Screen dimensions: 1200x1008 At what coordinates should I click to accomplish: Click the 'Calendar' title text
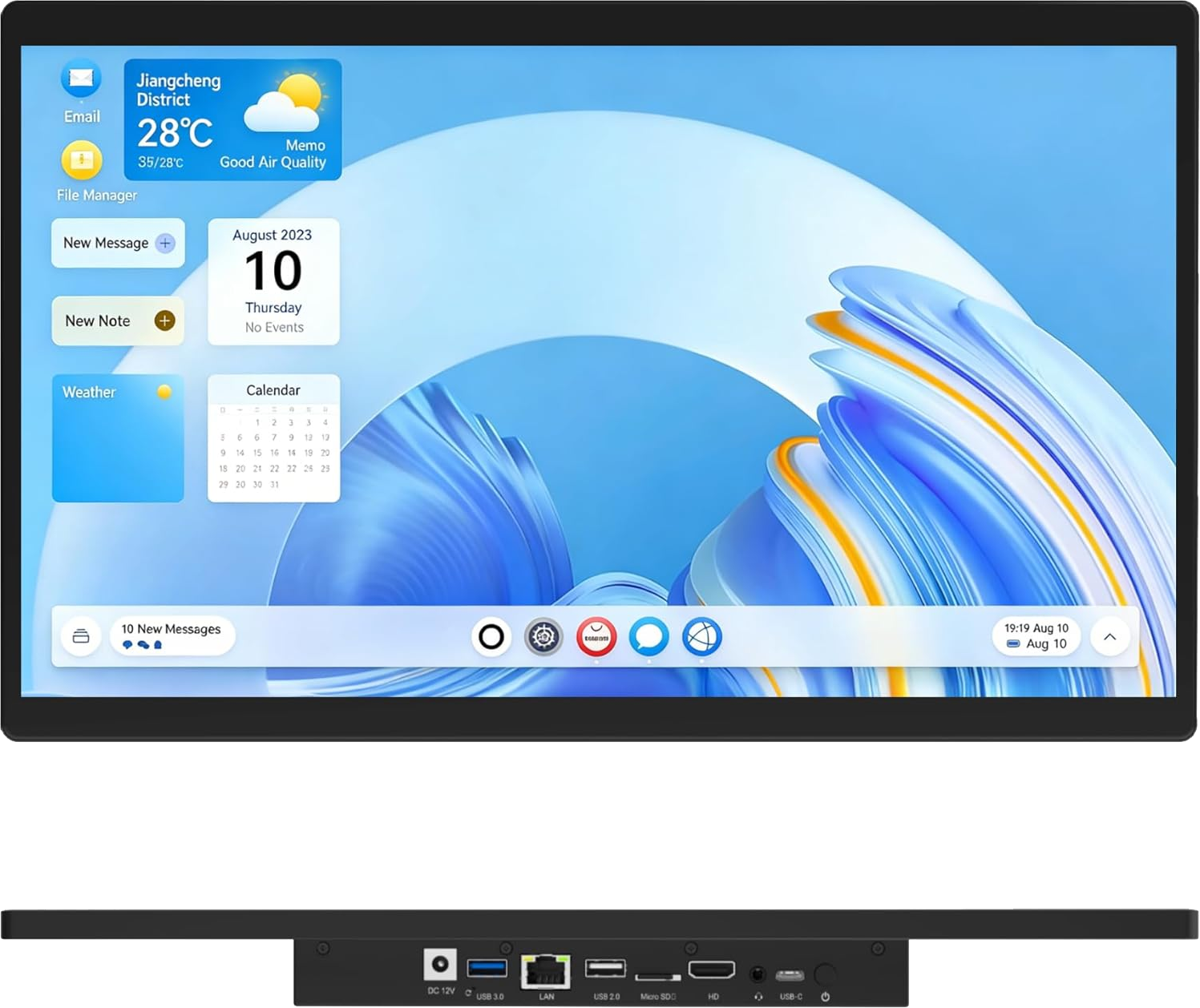(273, 390)
